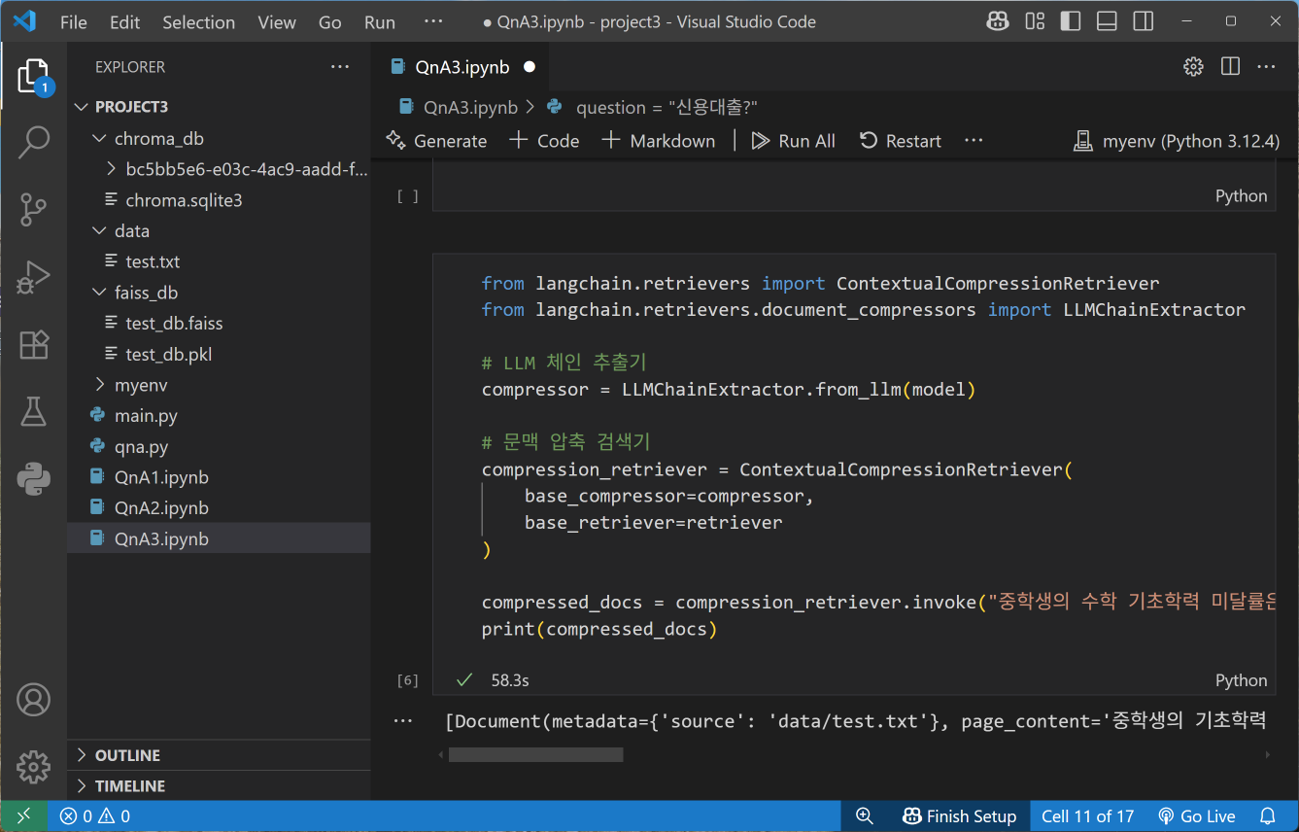The height and width of the screenshot is (832, 1299).
Task: Click the Python language label of cell 6
Action: tap(1241, 680)
